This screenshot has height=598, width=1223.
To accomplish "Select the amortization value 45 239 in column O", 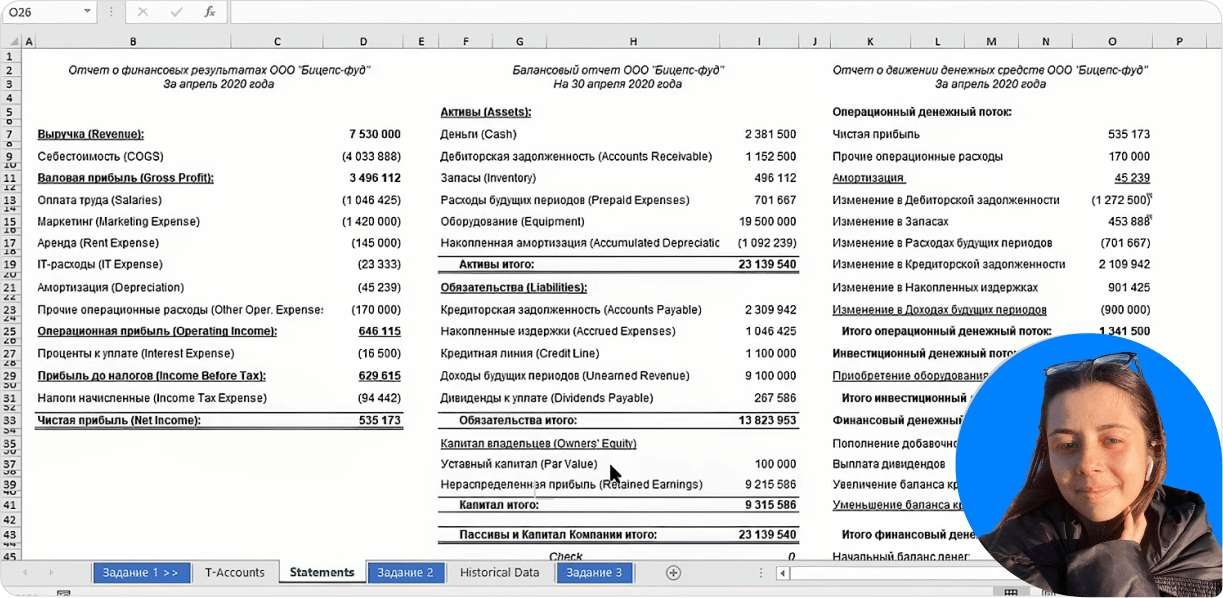I will click(x=1132, y=178).
